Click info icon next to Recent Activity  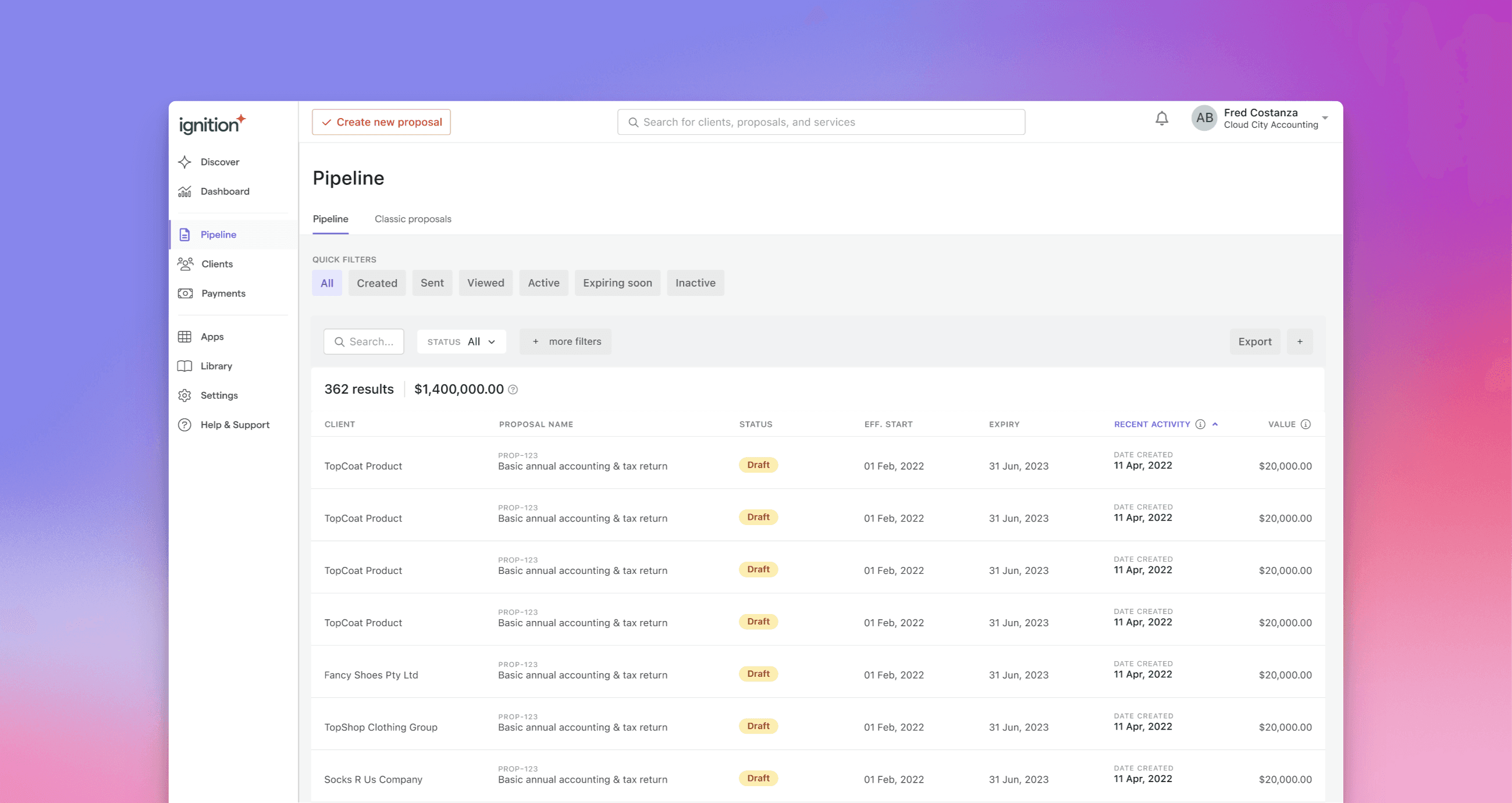click(1200, 424)
